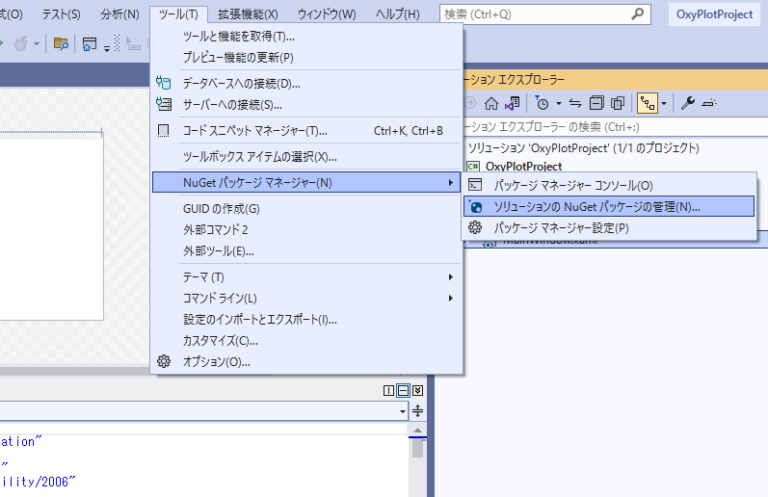Open the ウィンドウ(W) menu
Viewport: 768px width, 497px height.
click(327, 14)
